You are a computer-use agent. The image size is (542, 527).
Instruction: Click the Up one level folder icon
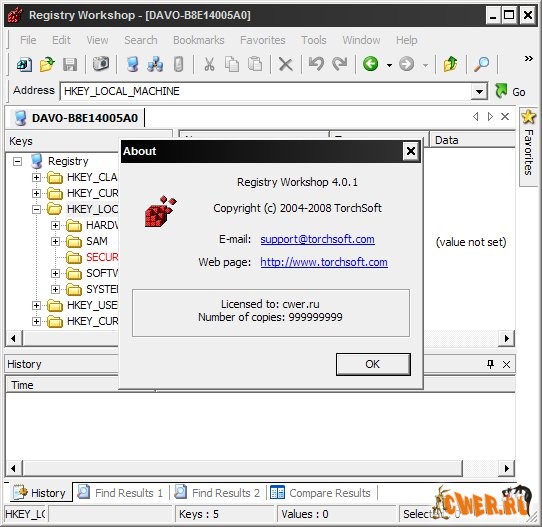pyautogui.click(x=450, y=64)
